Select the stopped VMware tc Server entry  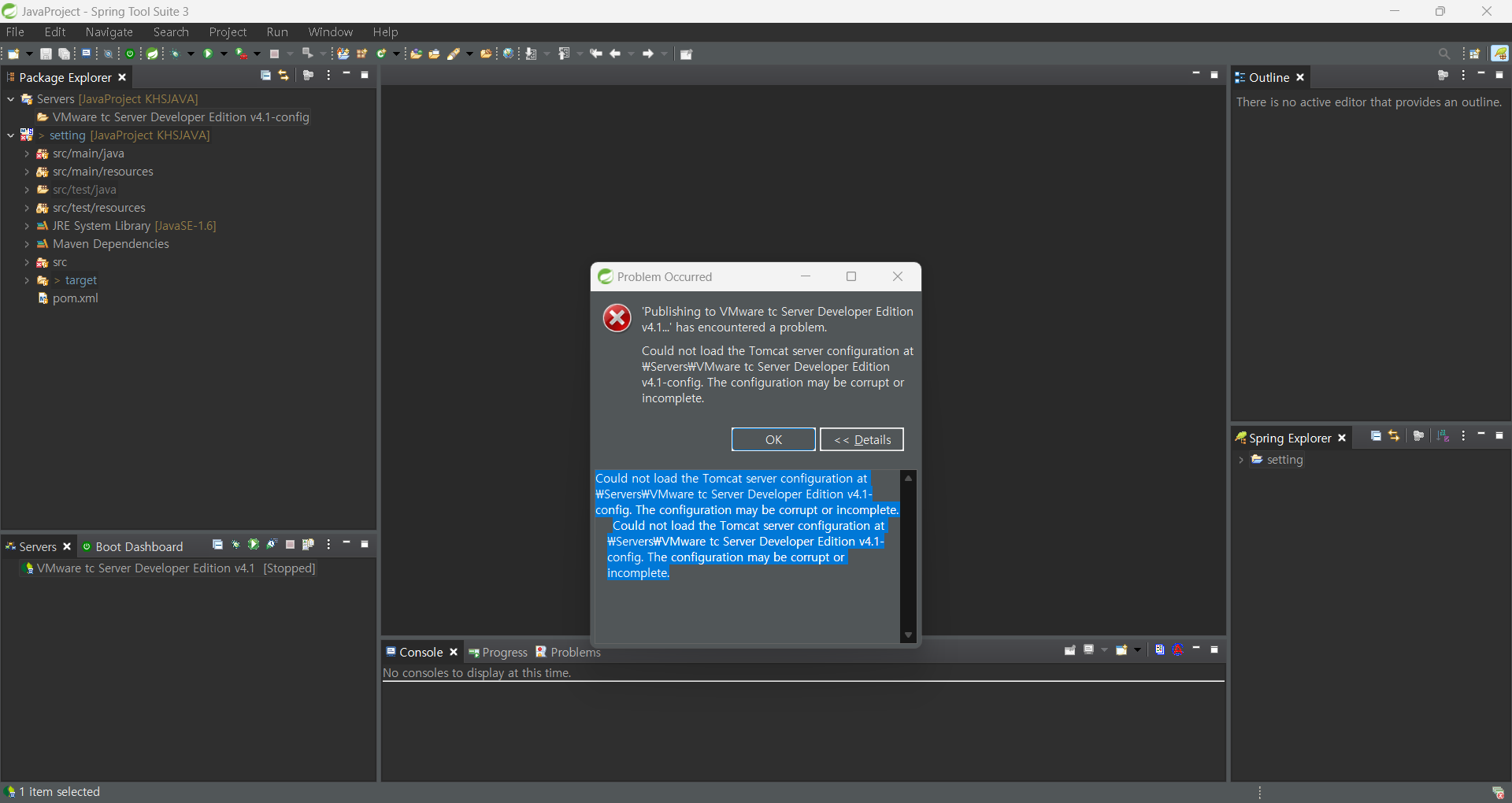point(170,568)
